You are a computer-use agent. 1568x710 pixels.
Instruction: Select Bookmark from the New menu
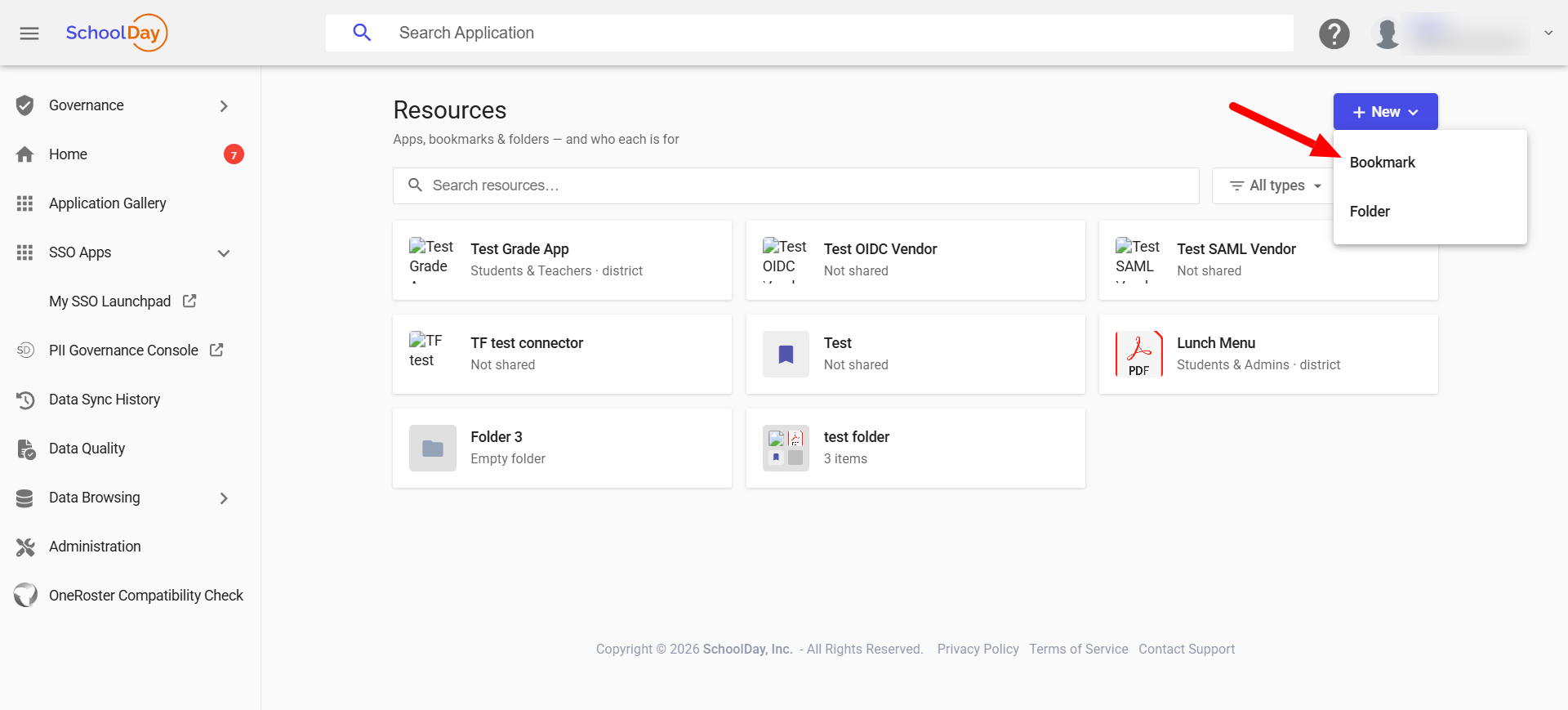pos(1430,163)
